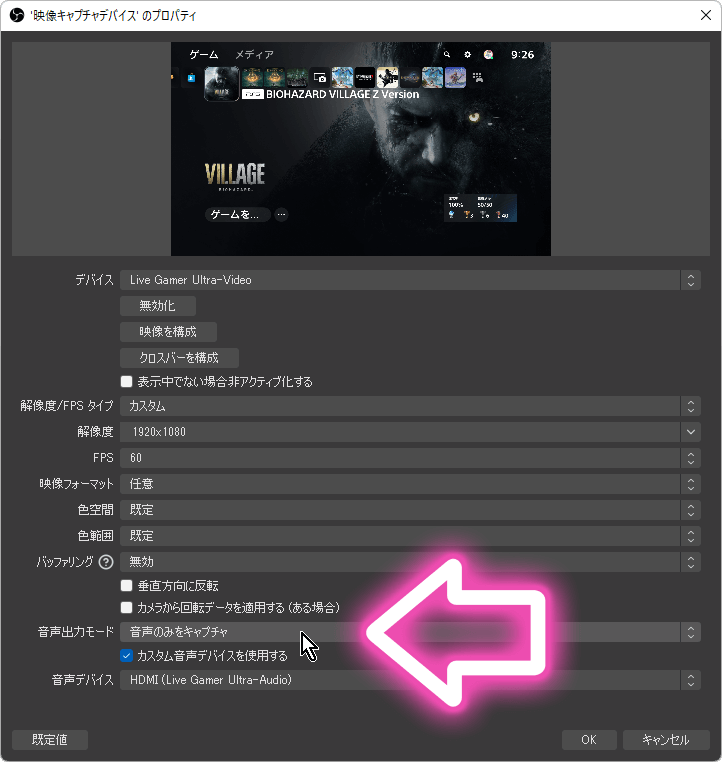Uncheck カスタム音声デバイスを使用する checkbox
This screenshot has height=762, width=722.
click(126, 656)
